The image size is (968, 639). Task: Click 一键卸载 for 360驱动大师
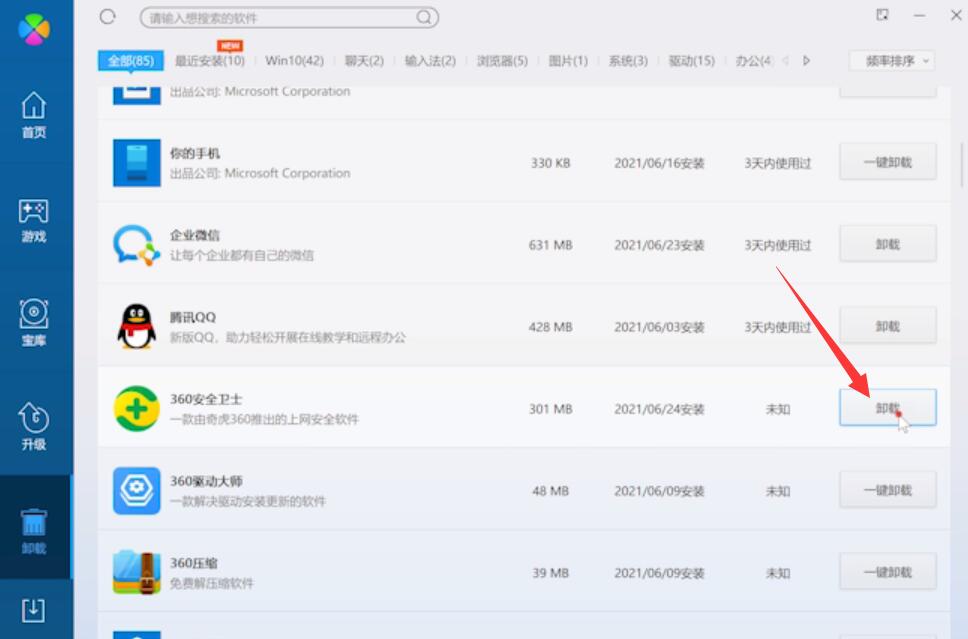[887, 490]
